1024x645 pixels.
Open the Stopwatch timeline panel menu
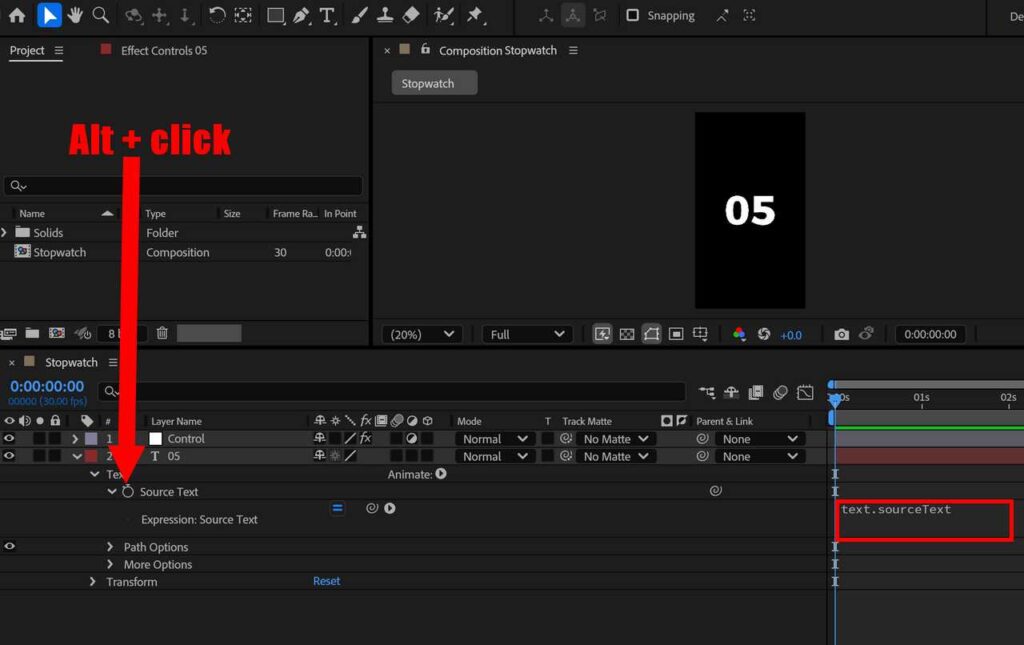click(x=113, y=362)
